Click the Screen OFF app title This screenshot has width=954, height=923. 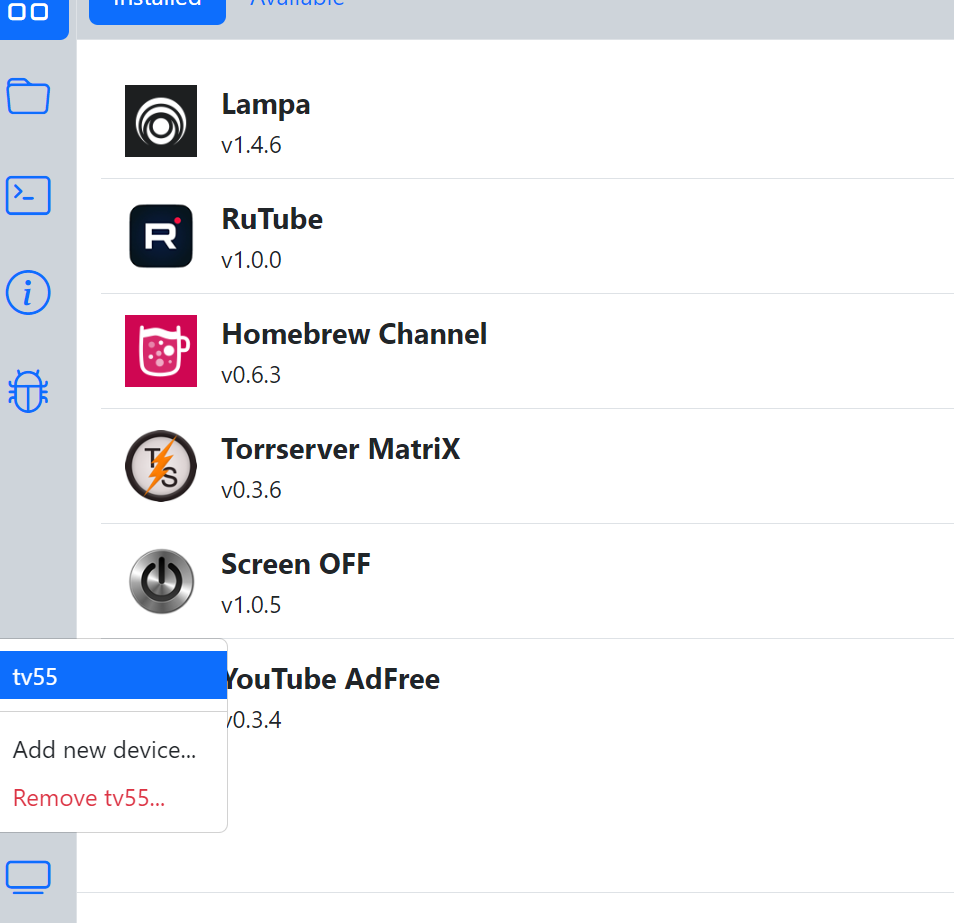pos(296,564)
